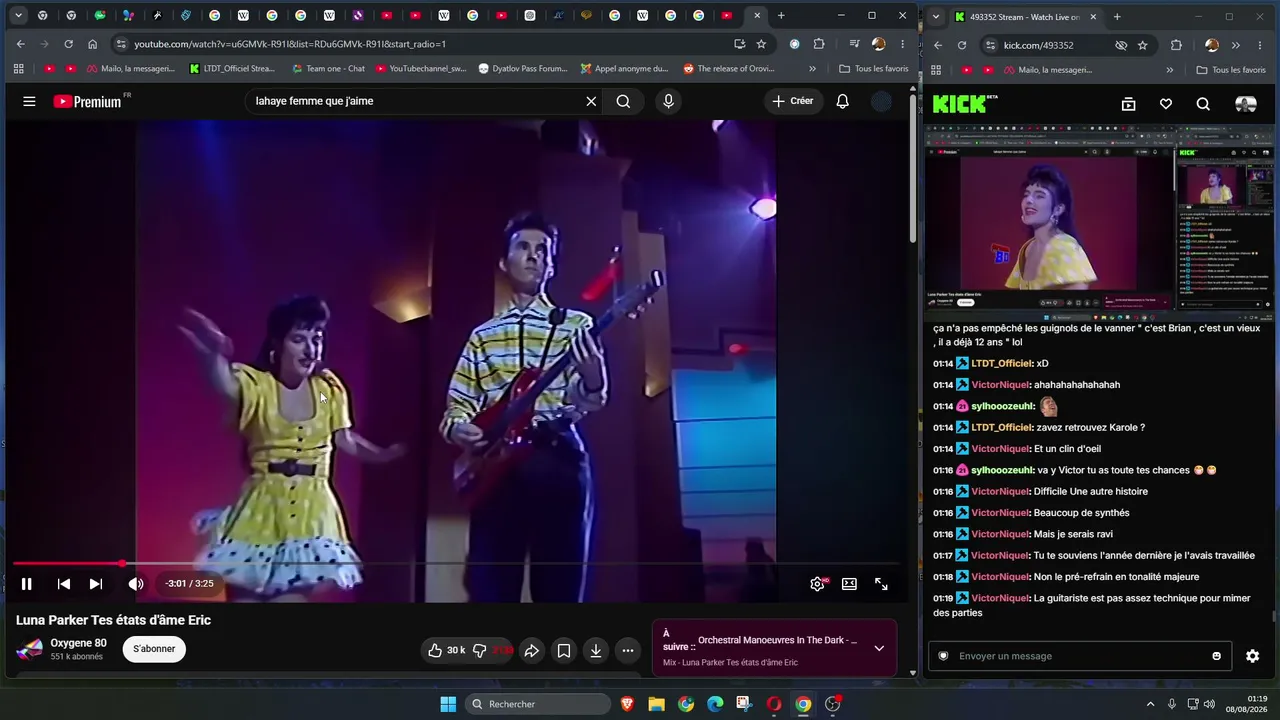The image size is (1280, 720).
Task: Open 'Appel anonyme du...' bookmark
Action: coord(624,69)
